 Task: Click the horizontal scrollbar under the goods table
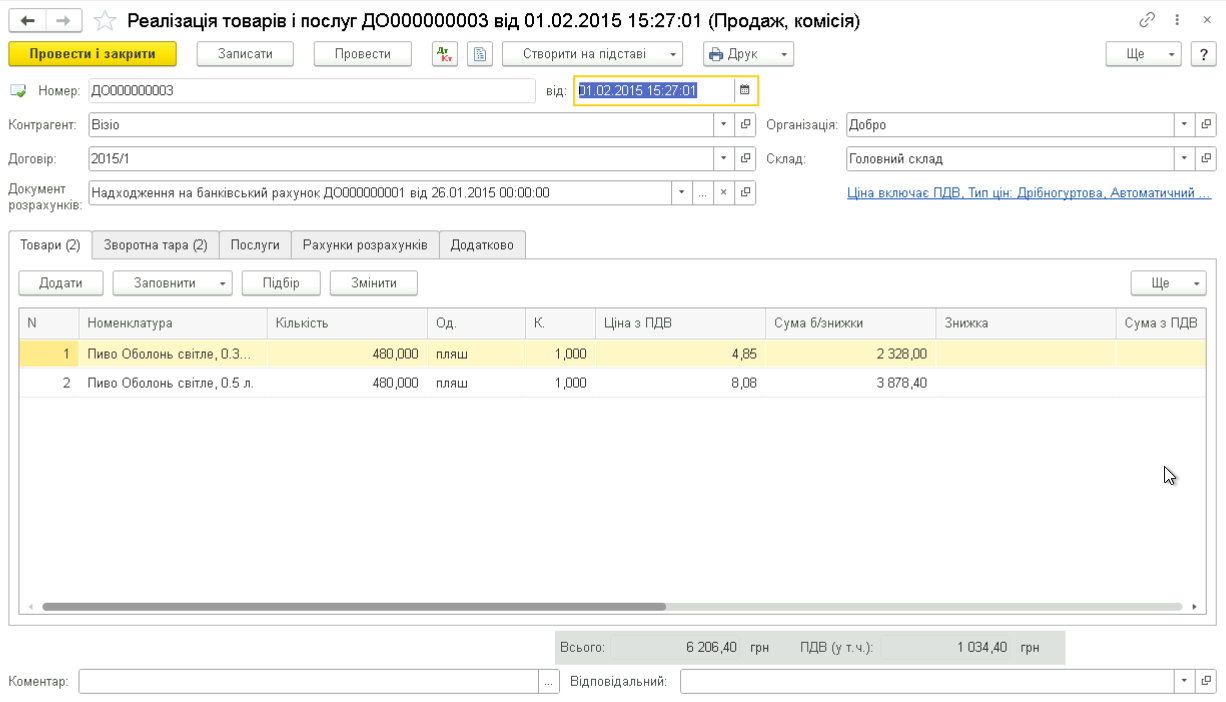click(354, 607)
